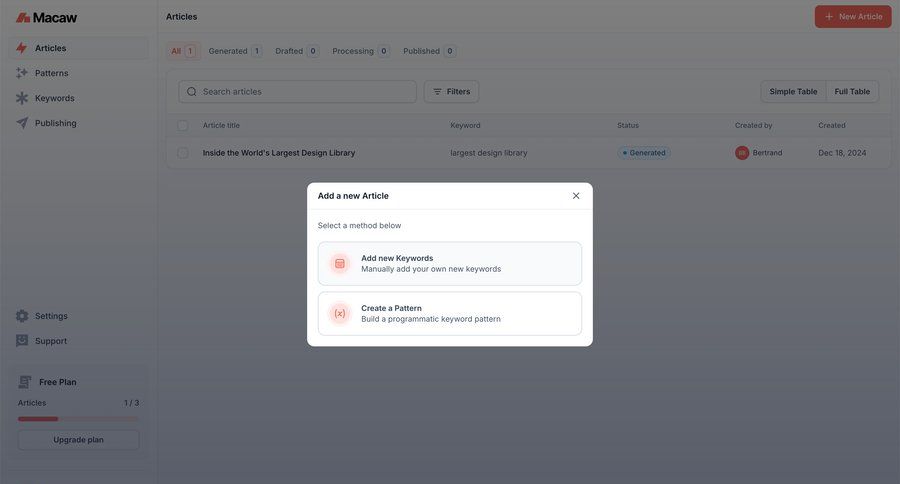Click the Add new Keywords icon

340,264
